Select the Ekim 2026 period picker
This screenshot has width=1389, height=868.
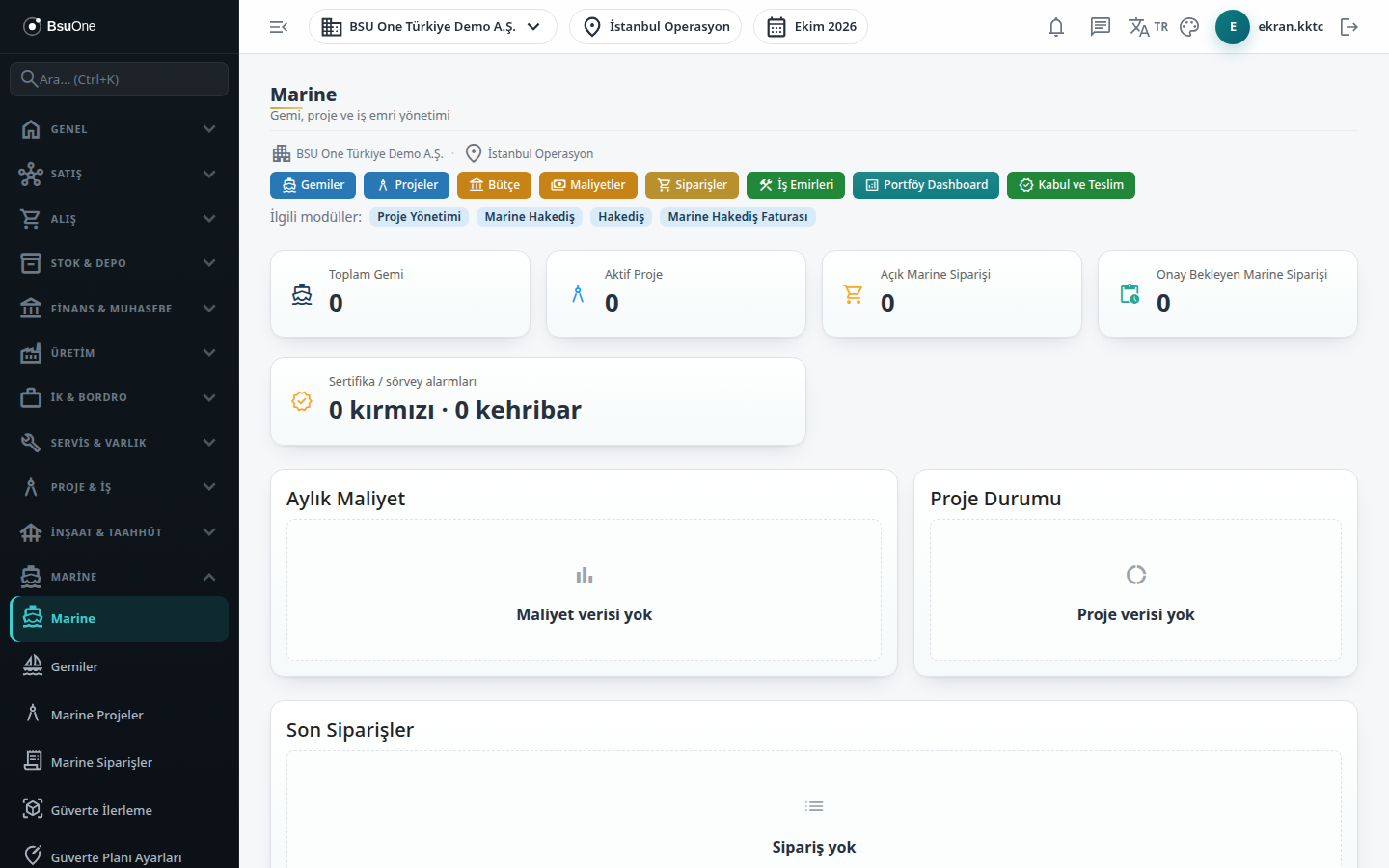click(x=810, y=27)
